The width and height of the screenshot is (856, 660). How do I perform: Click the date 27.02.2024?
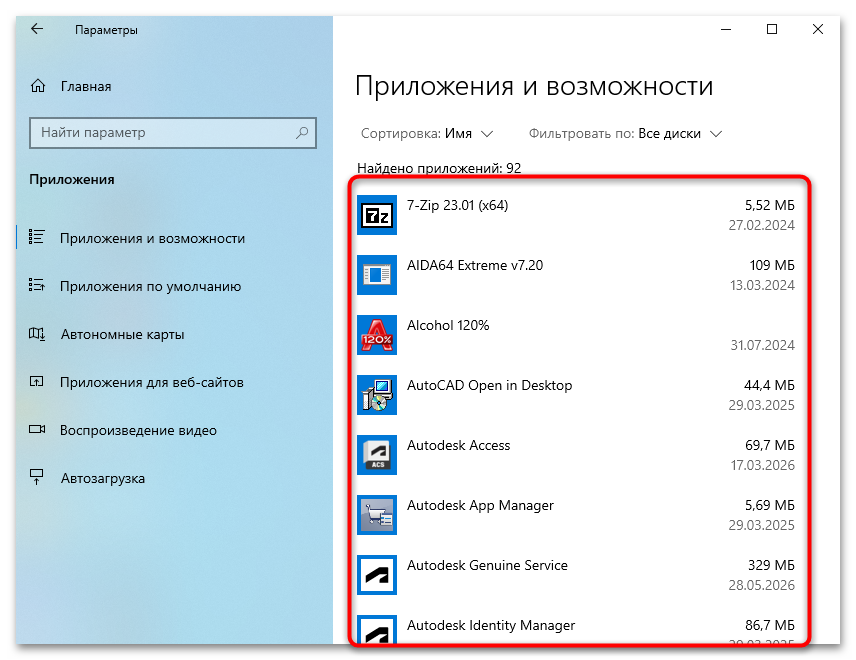click(x=762, y=225)
